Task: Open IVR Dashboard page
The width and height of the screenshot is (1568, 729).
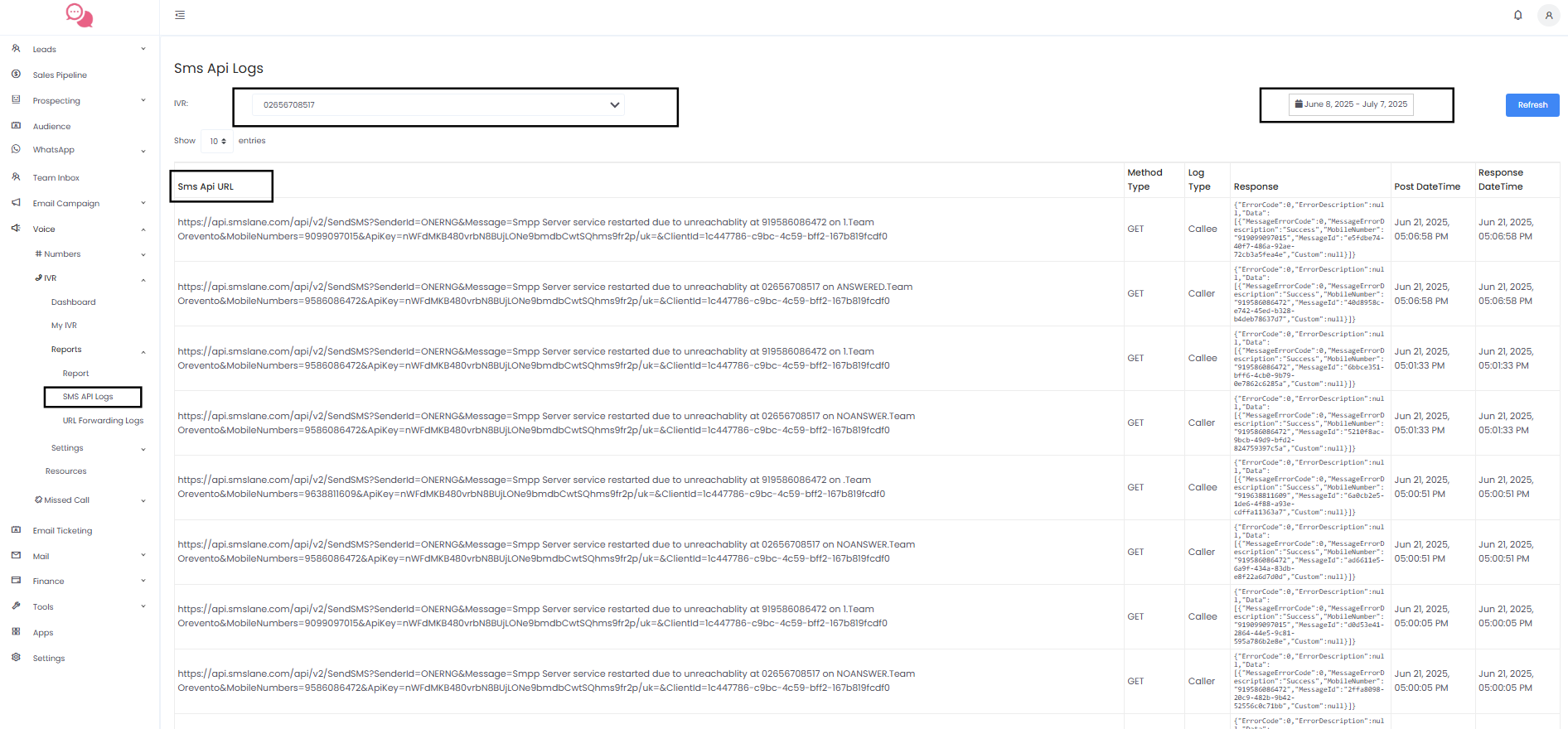Action: [x=74, y=302]
